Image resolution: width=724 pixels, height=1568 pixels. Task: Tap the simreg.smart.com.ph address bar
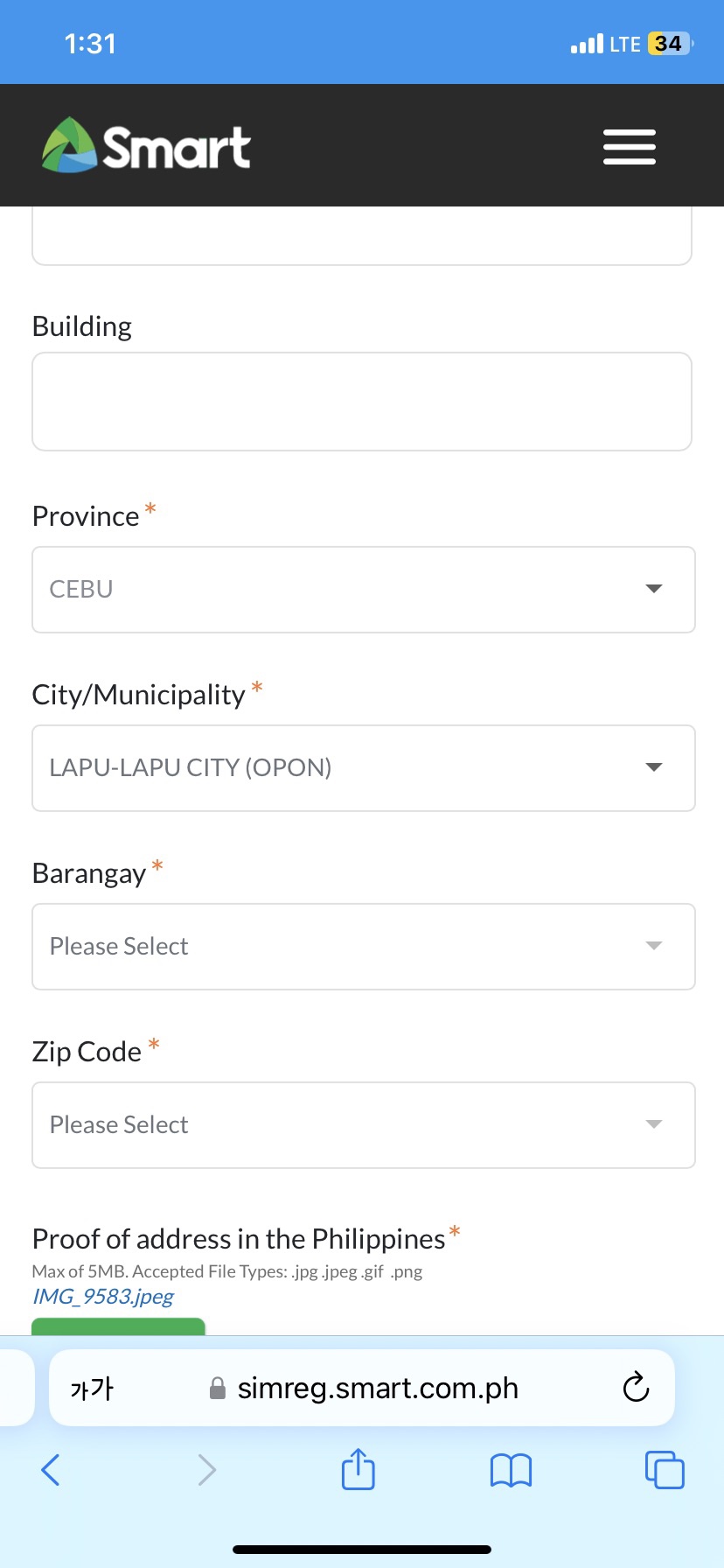[362, 1388]
